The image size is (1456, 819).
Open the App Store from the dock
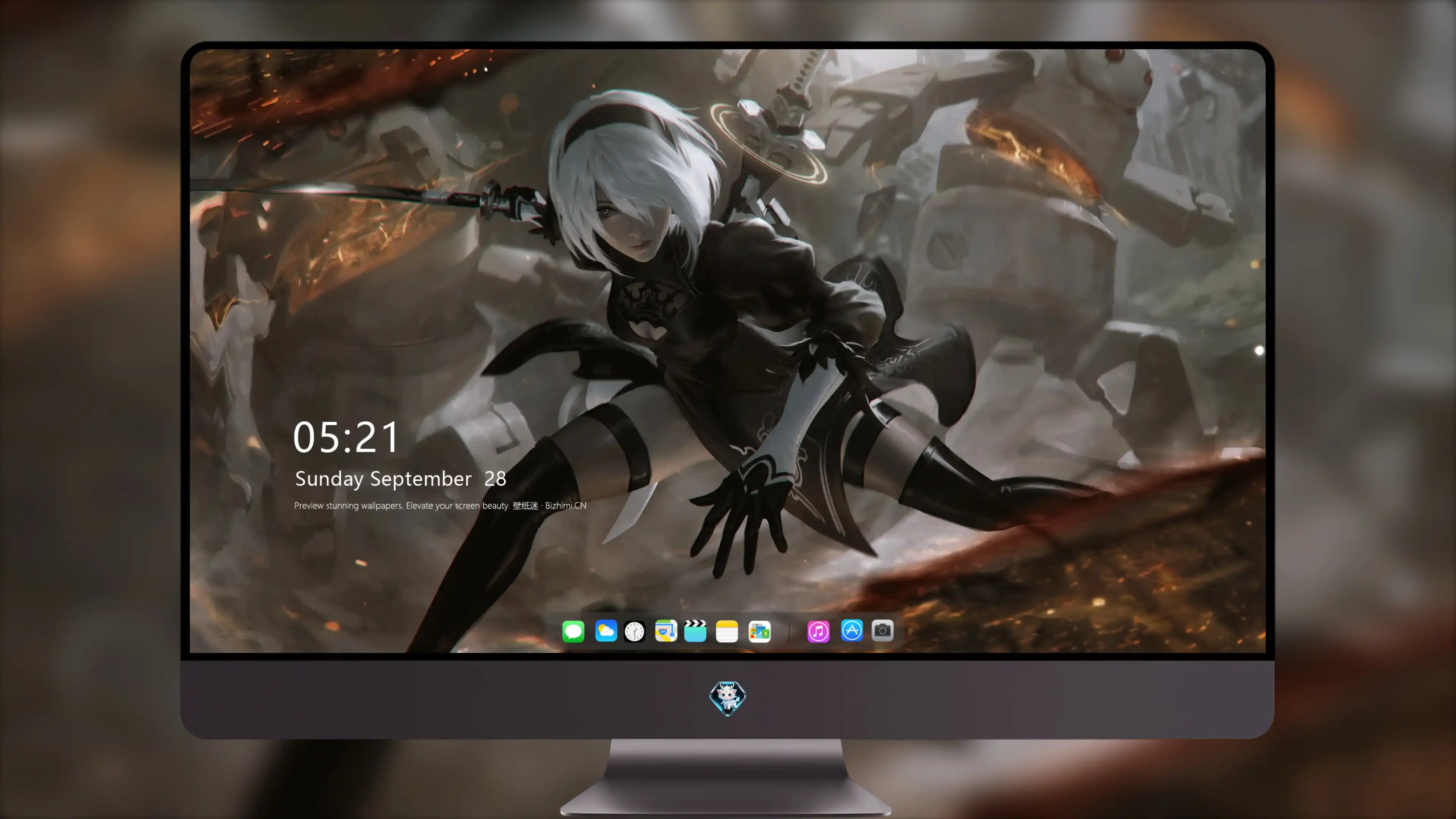(x=852, y=630)
